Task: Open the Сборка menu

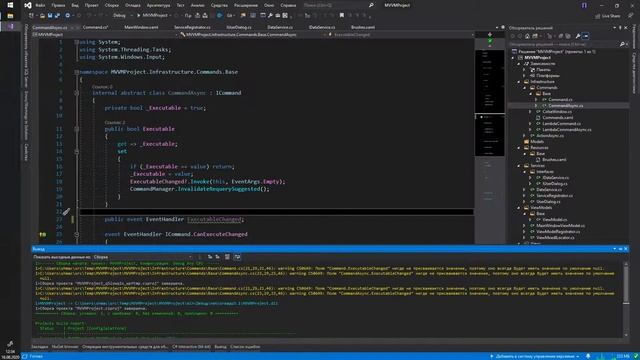Action: (x=111, y=5)
